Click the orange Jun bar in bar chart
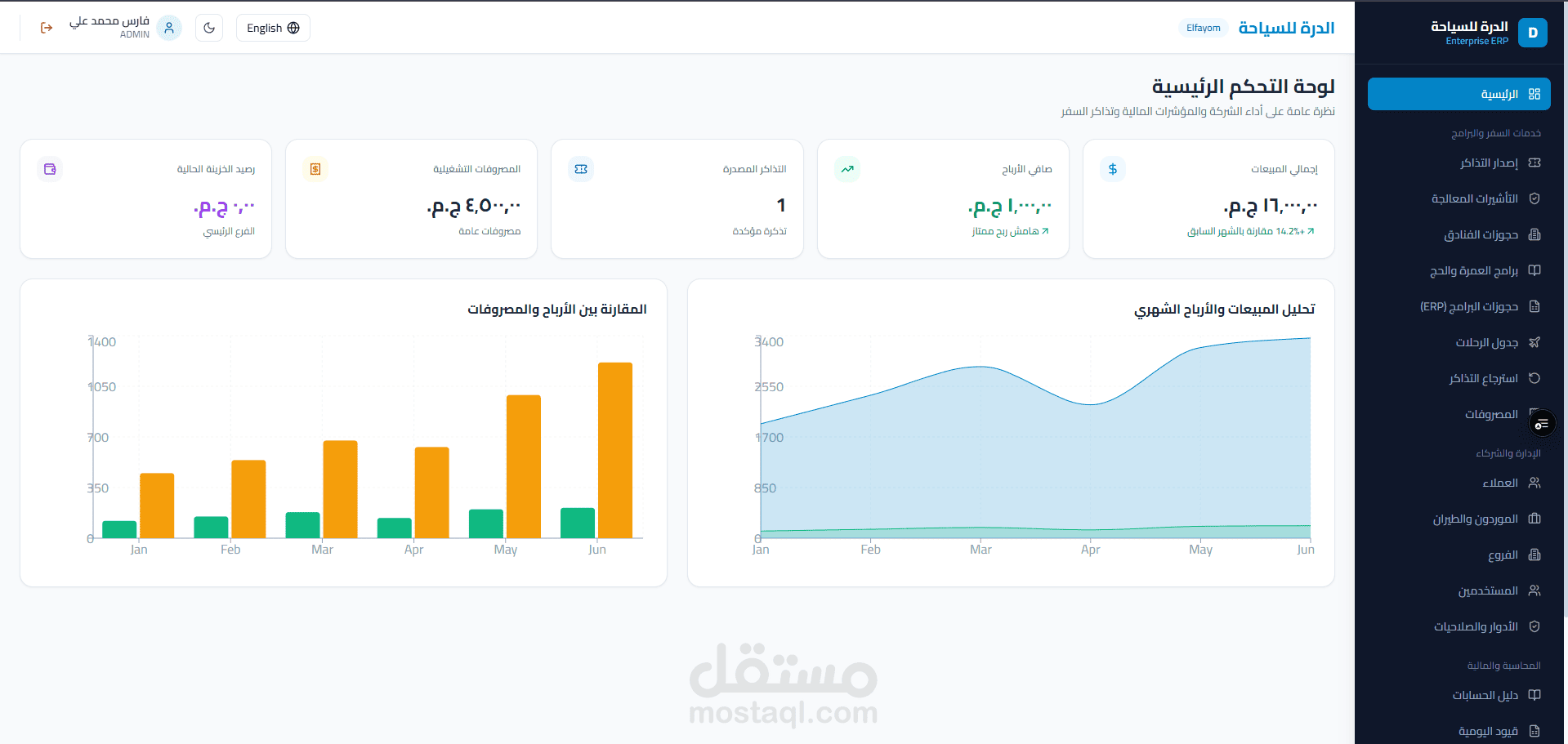 tap(615, 450)
